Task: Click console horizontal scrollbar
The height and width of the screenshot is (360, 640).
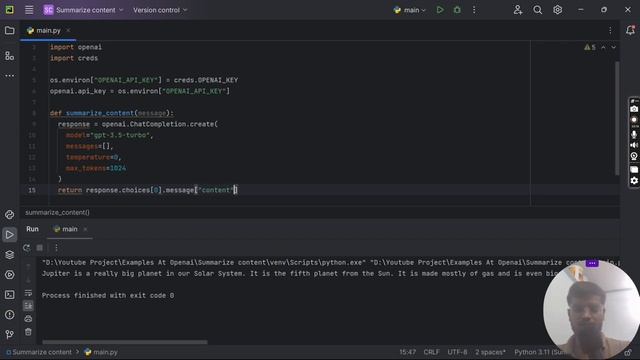Action: tap(125, 342)
